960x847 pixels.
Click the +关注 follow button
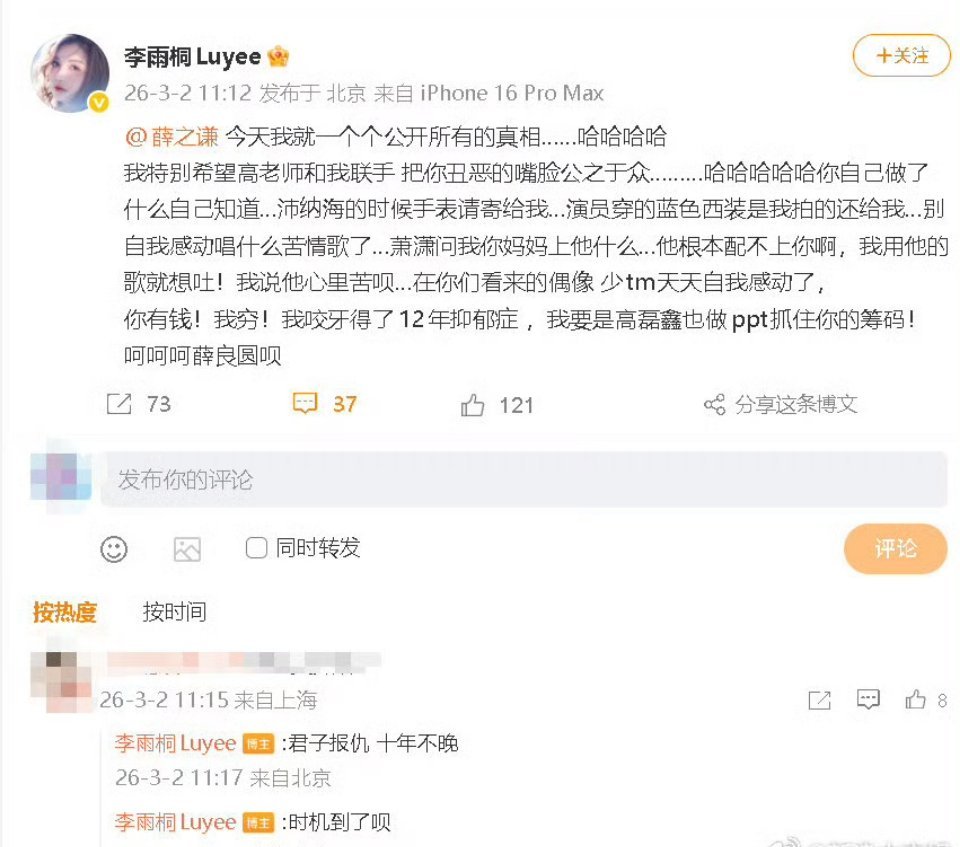[x=901, y=56]
